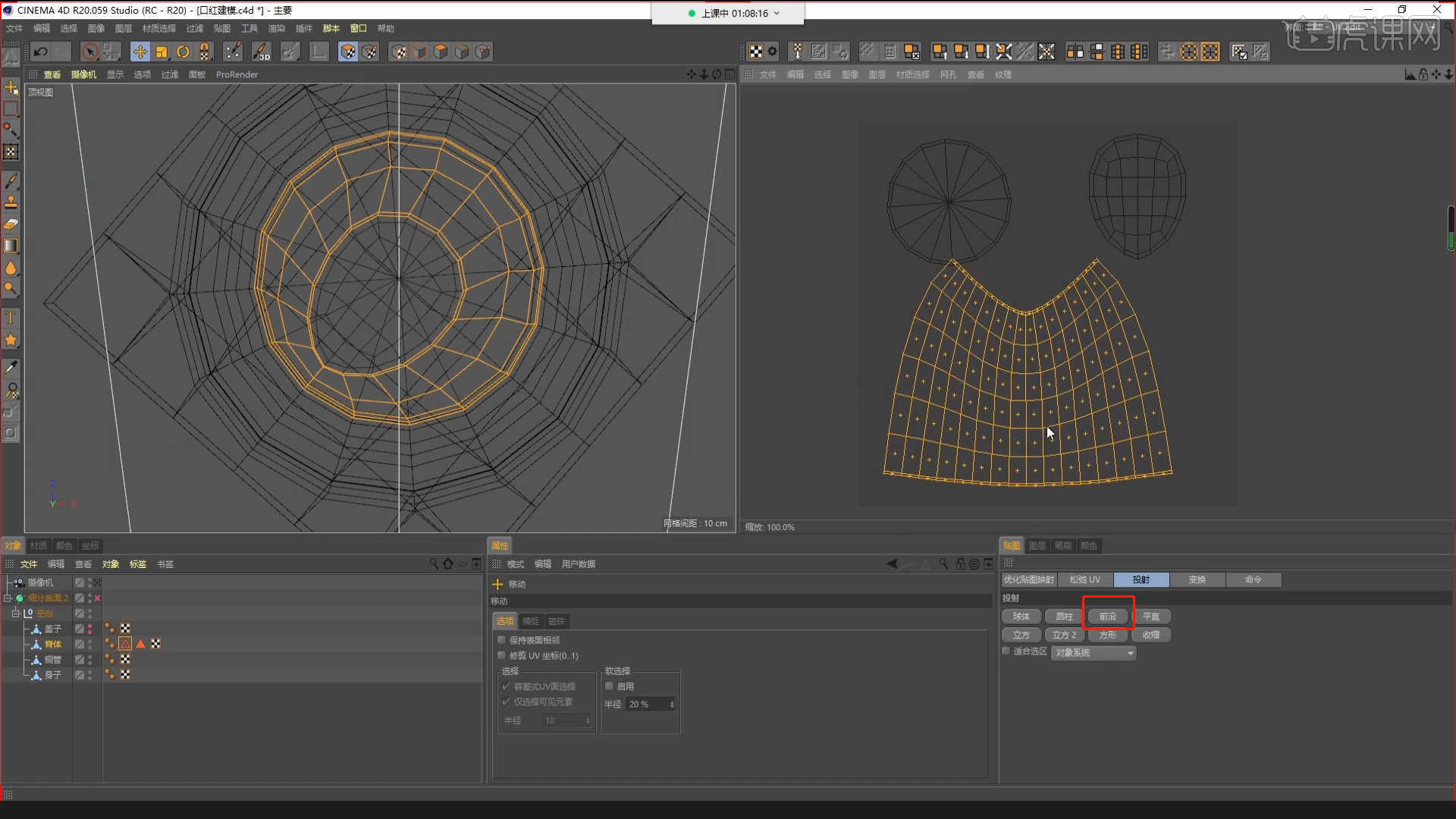The width and height of the screenshot is (1456, 819).
Task: Click the home icon in Object Manager
Action: (x=448, y=563)
